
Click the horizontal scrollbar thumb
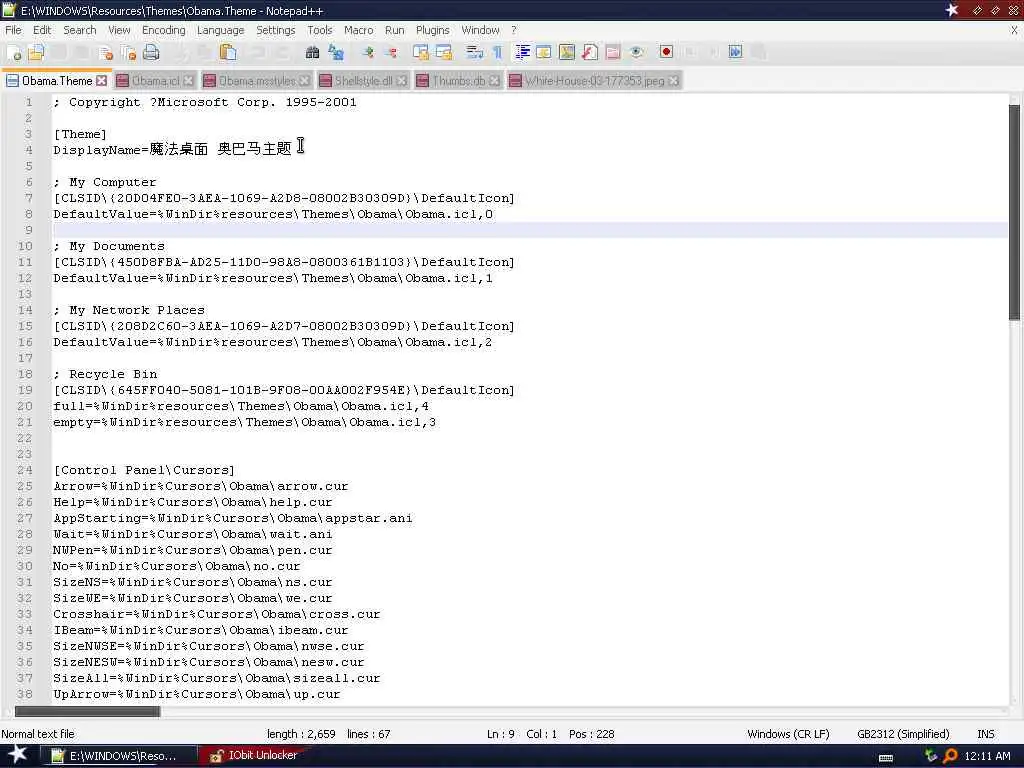pyautogui.click(x=88, y=711)
